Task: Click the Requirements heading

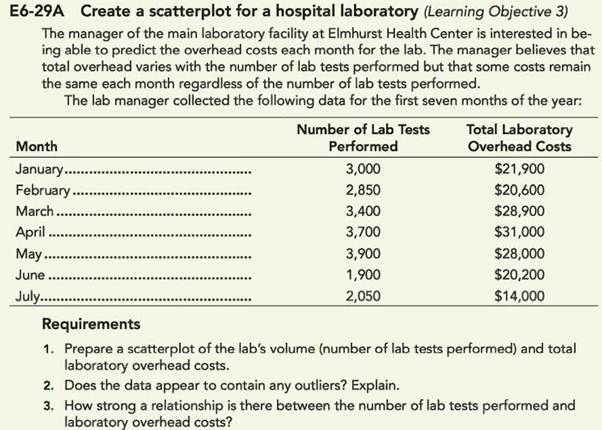Action: (91, 324)
